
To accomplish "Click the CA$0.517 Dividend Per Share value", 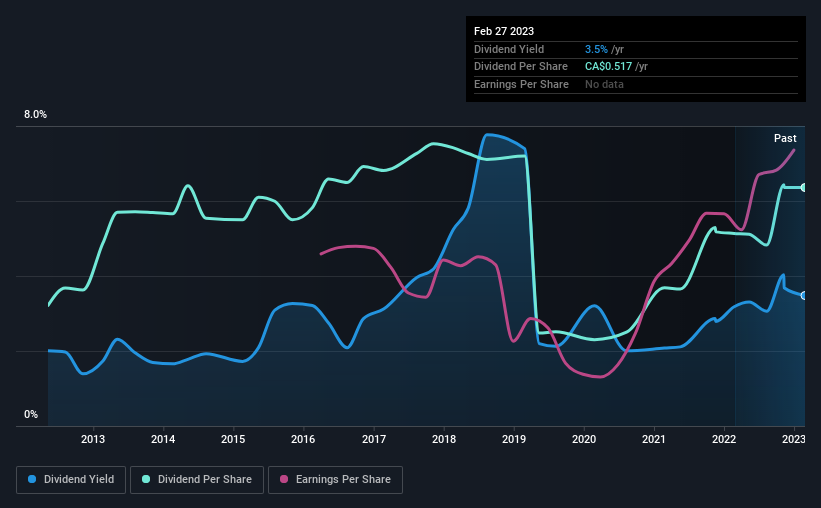I will pyautogui.click(x=608, y=67).
